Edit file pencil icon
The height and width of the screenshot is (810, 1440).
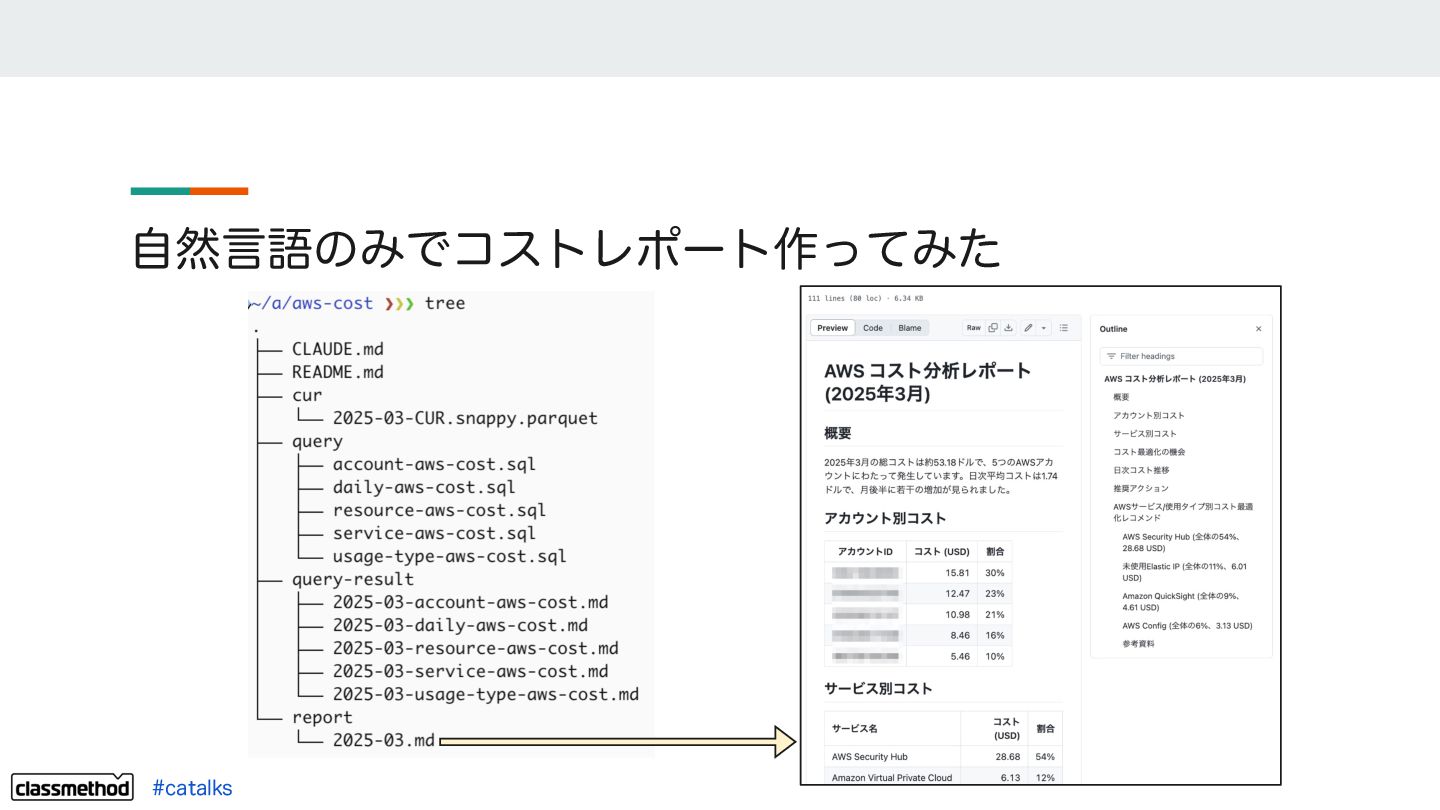tap(1028, 328)
